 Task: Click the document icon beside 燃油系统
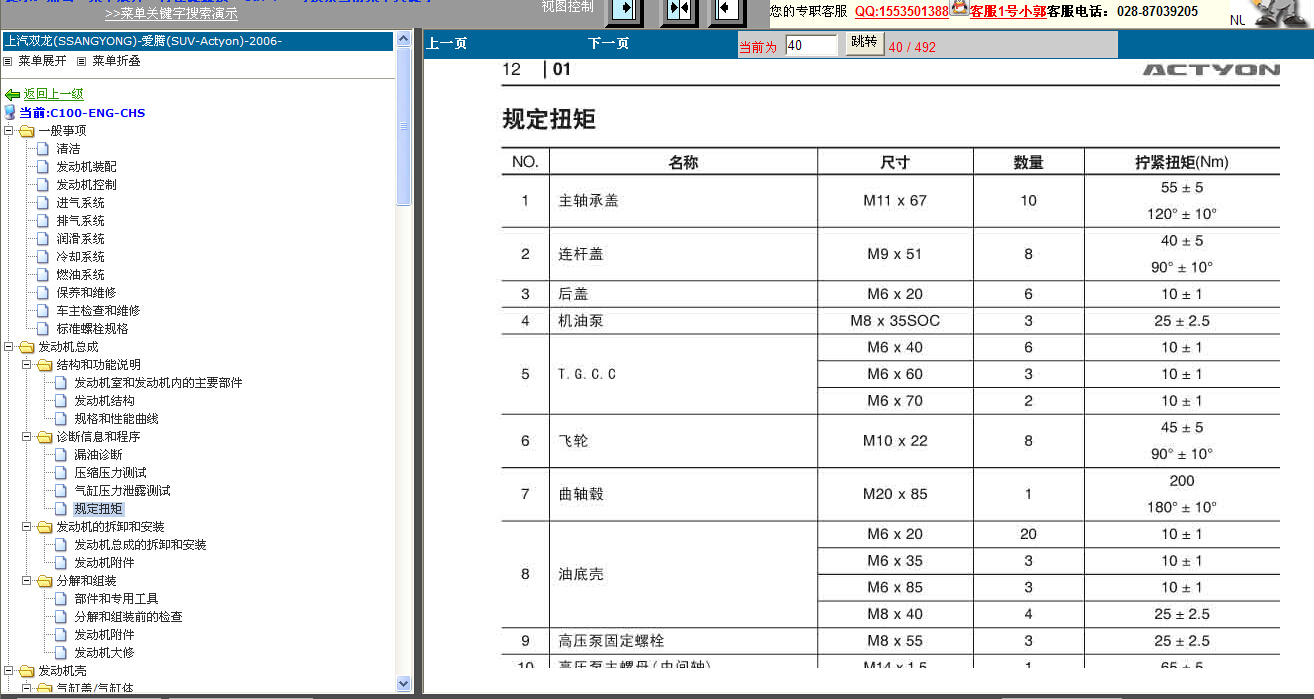click(42, 275)
